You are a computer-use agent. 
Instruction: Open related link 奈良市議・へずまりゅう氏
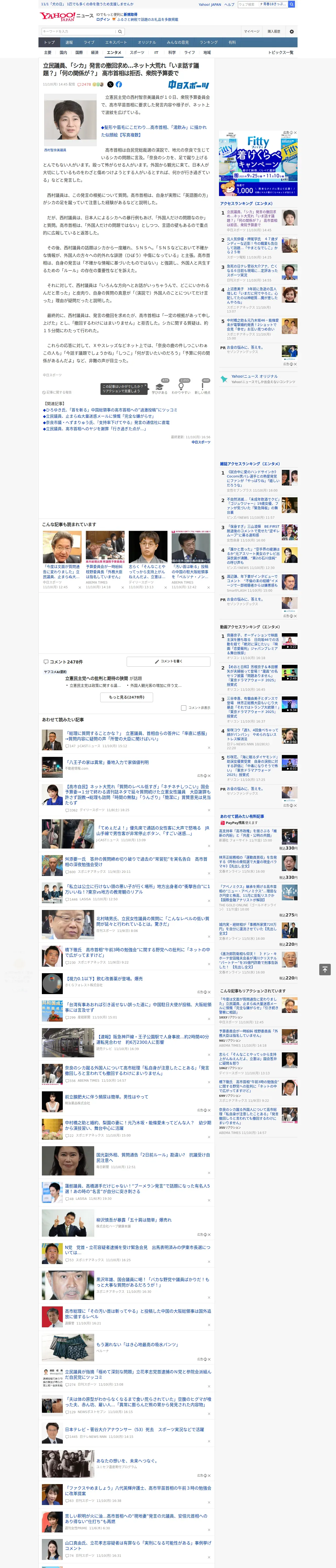tap(106, 422)
